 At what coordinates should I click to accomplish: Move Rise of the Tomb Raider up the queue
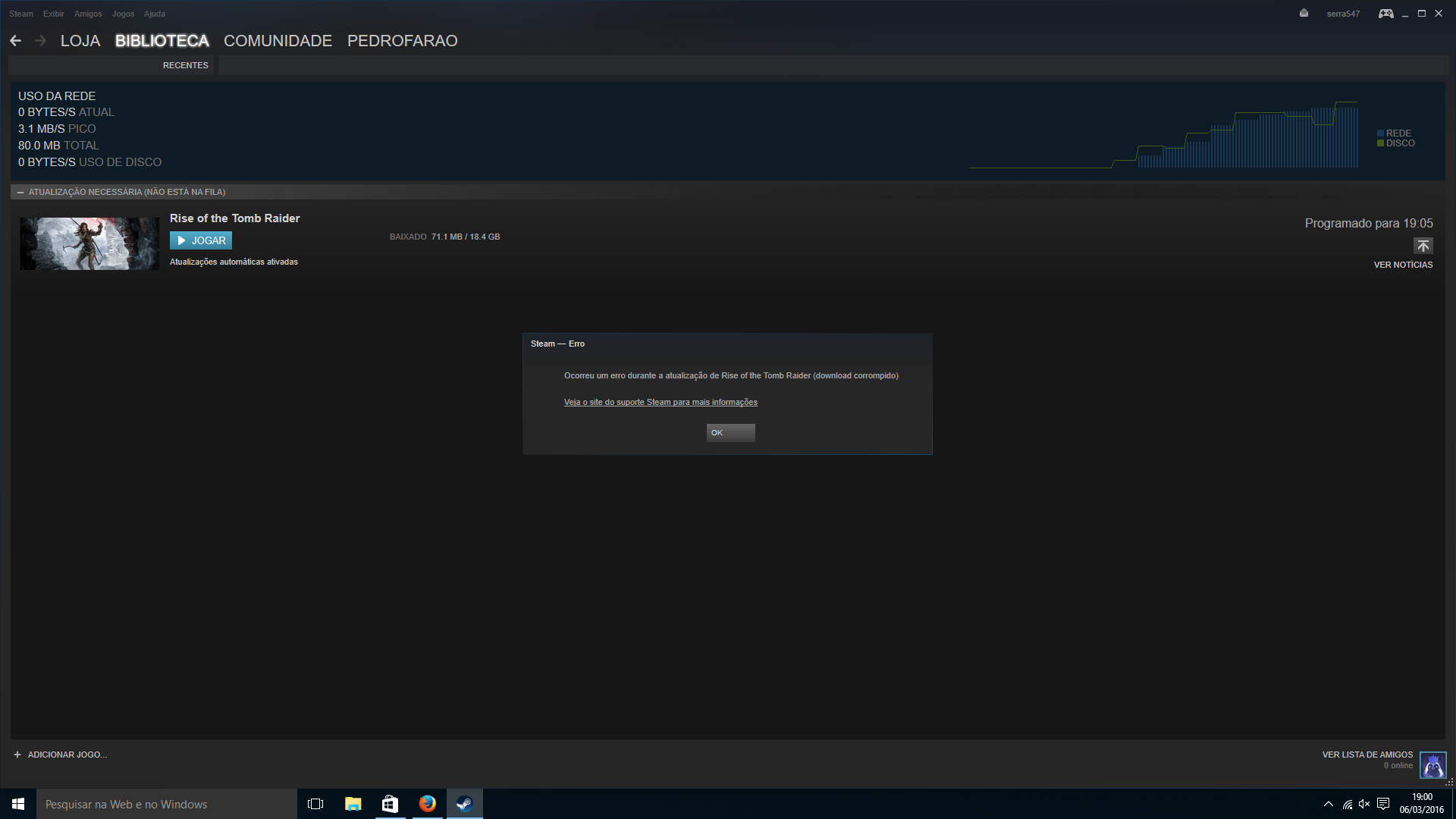point(1423,246)
